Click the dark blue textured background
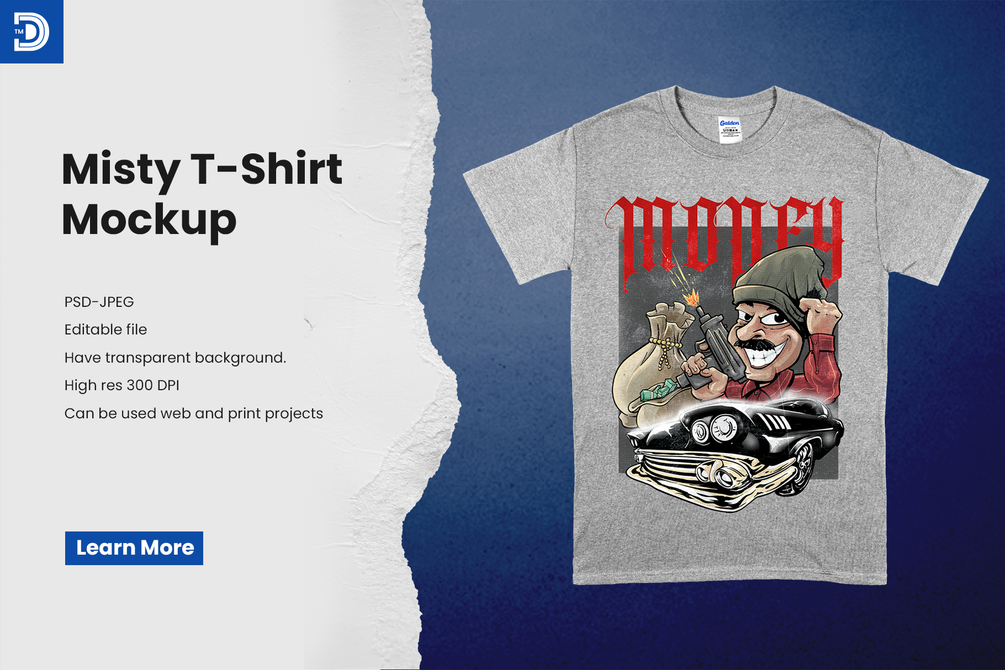 point(500,513)
